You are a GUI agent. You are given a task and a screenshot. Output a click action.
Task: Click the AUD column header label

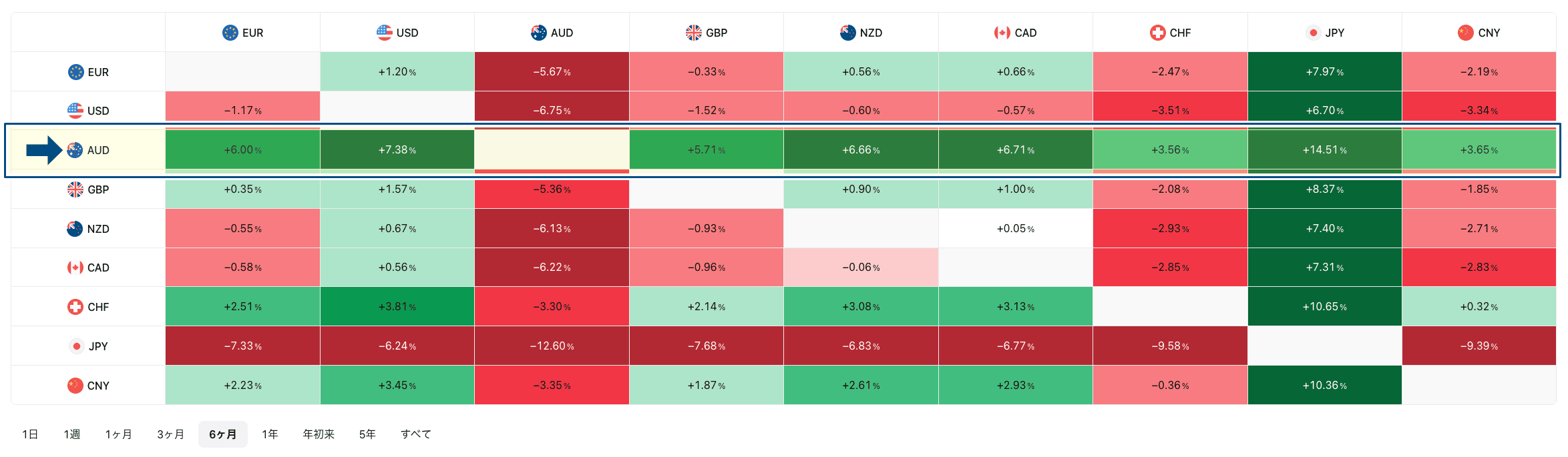pyautogui.click(x=562, y=33)
